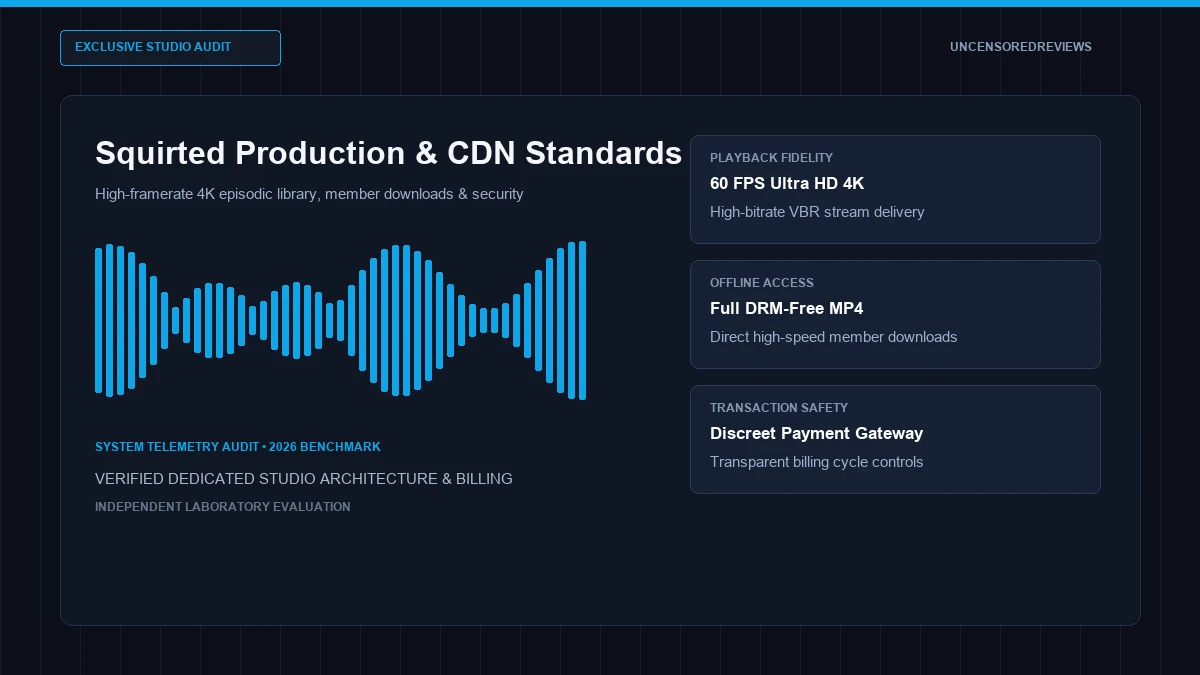Click the Transaction Safety label
Viewport: 1200px width, 675px height.
[x=779, y=408]
